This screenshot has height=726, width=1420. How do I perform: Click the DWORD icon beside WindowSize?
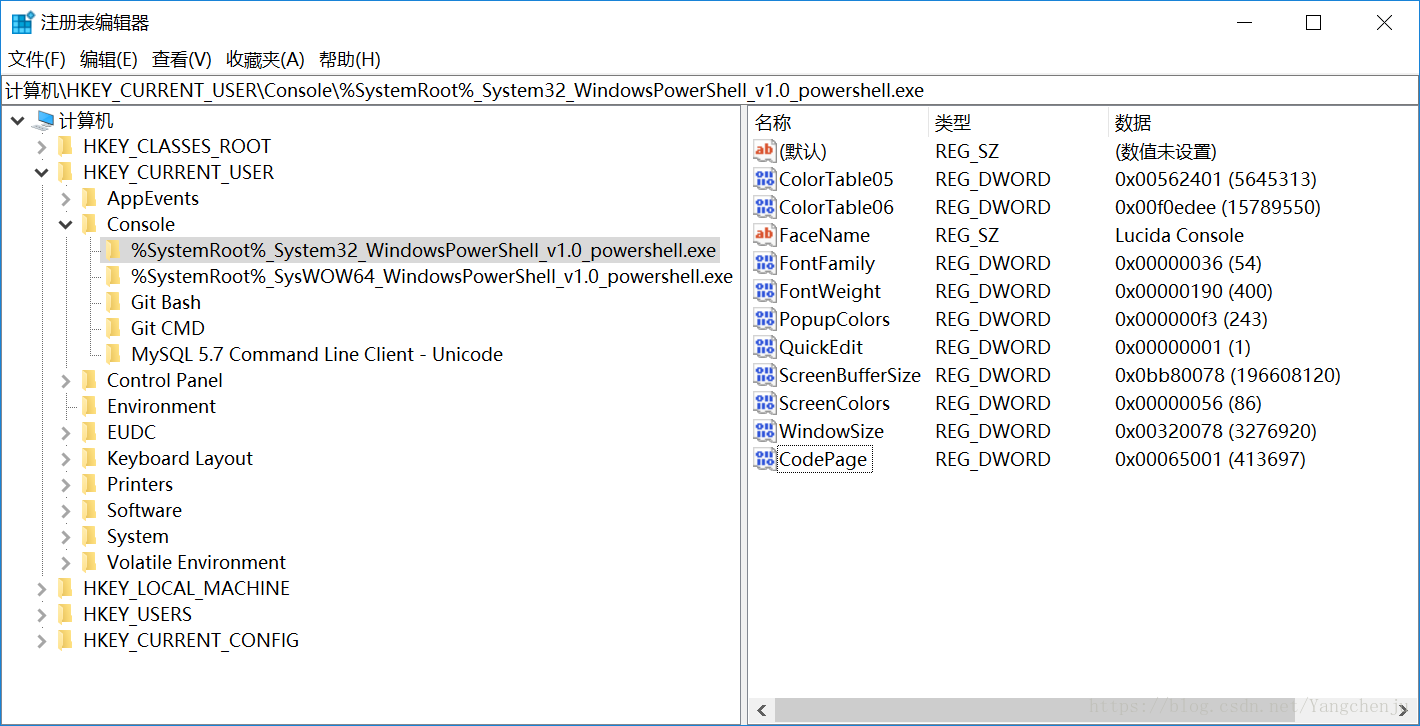[x=765, y=431]
